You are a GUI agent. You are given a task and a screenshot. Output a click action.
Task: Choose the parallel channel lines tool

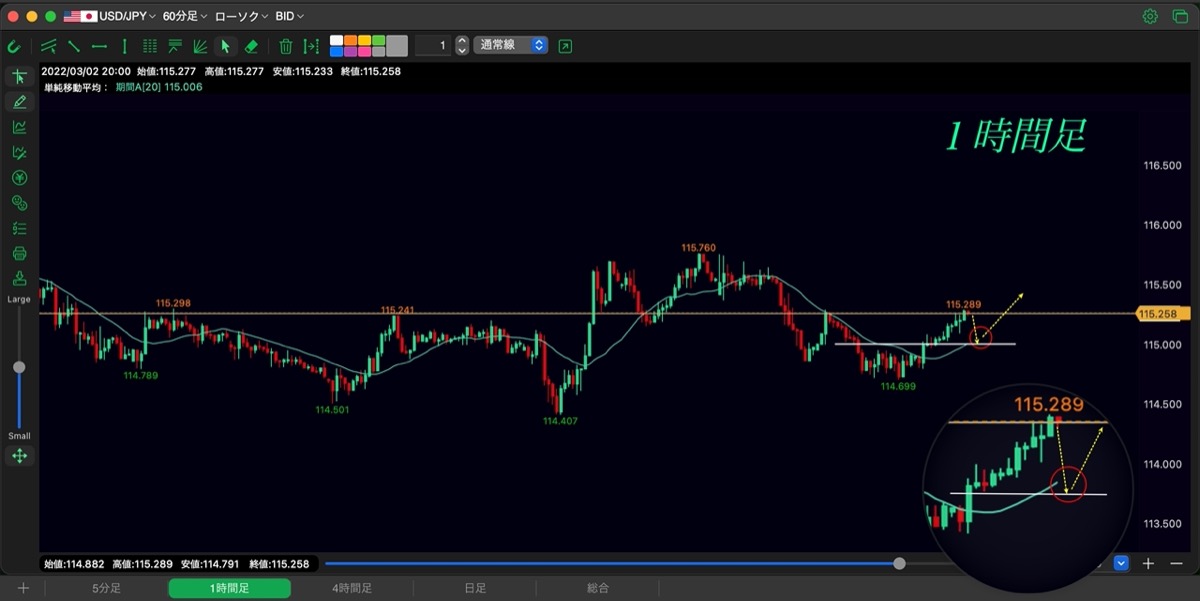49,46
